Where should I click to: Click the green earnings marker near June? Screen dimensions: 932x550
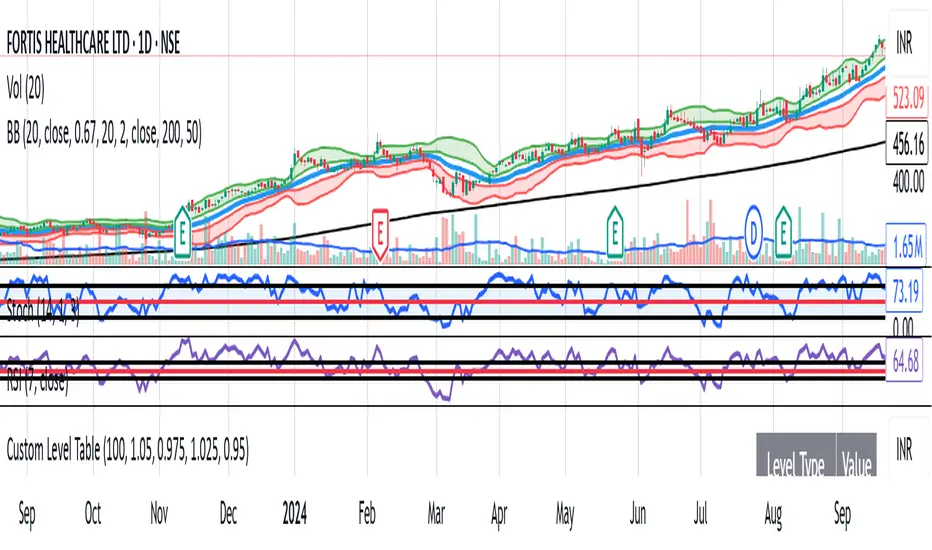(615, 232)
